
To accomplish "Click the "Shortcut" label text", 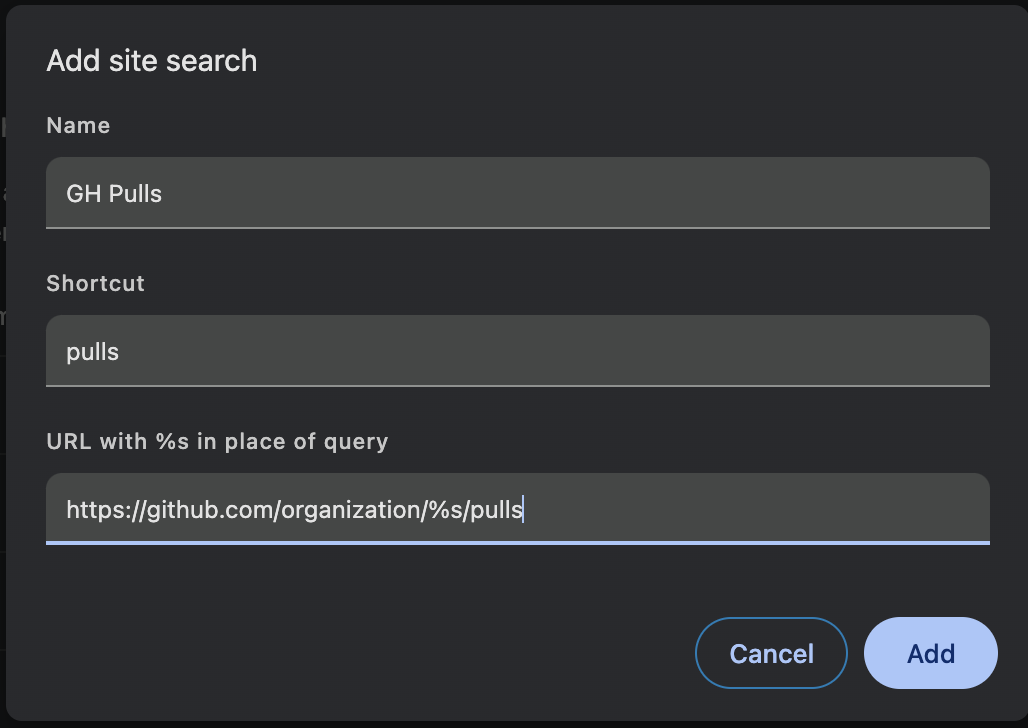I will (95, 283).
